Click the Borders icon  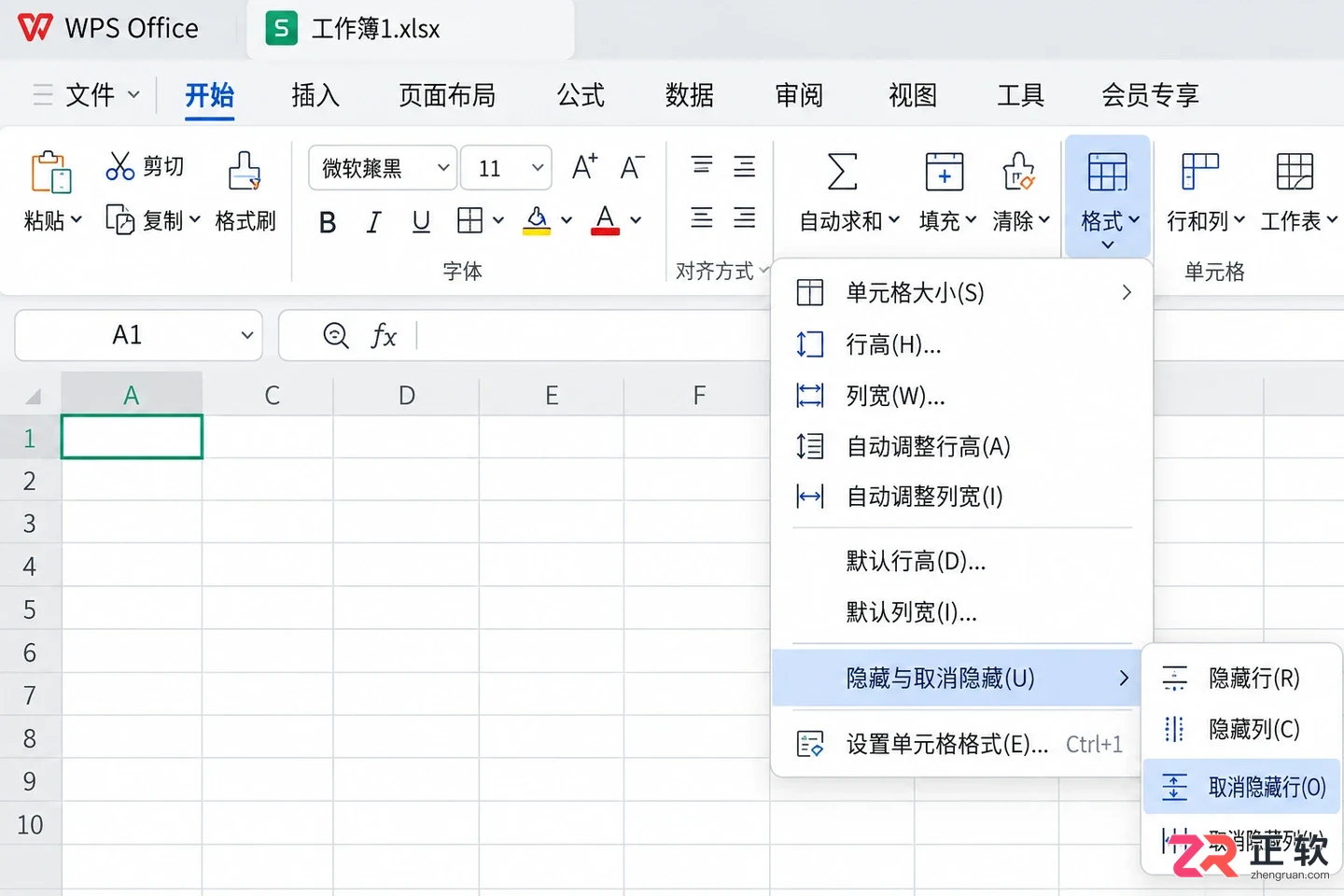469,220
